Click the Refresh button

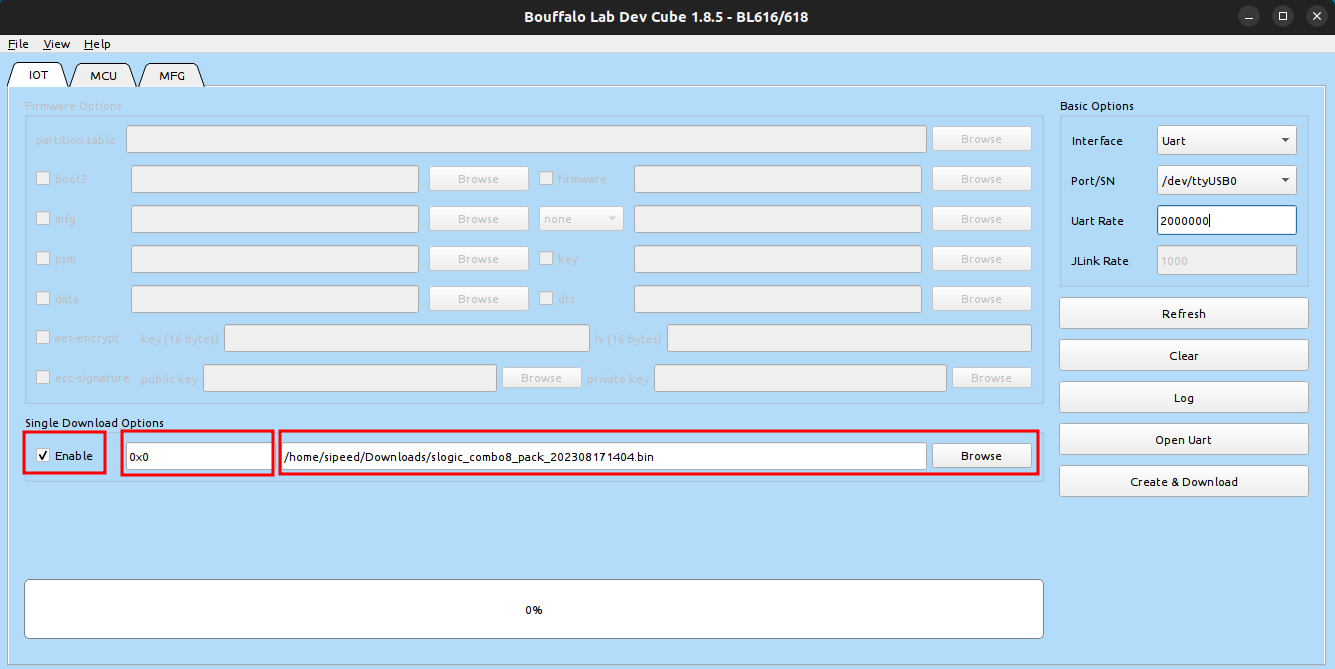point(1184,314)
